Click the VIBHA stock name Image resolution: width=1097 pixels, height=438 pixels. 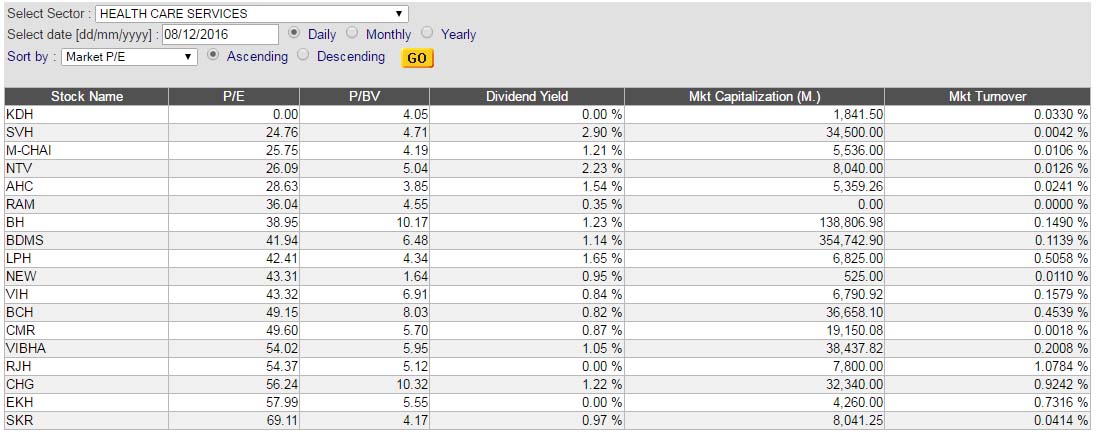[x=26, y=348]
